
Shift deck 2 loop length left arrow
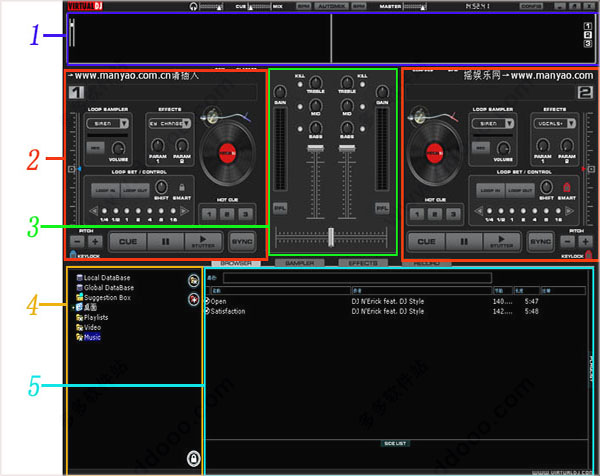coord(478,211)
